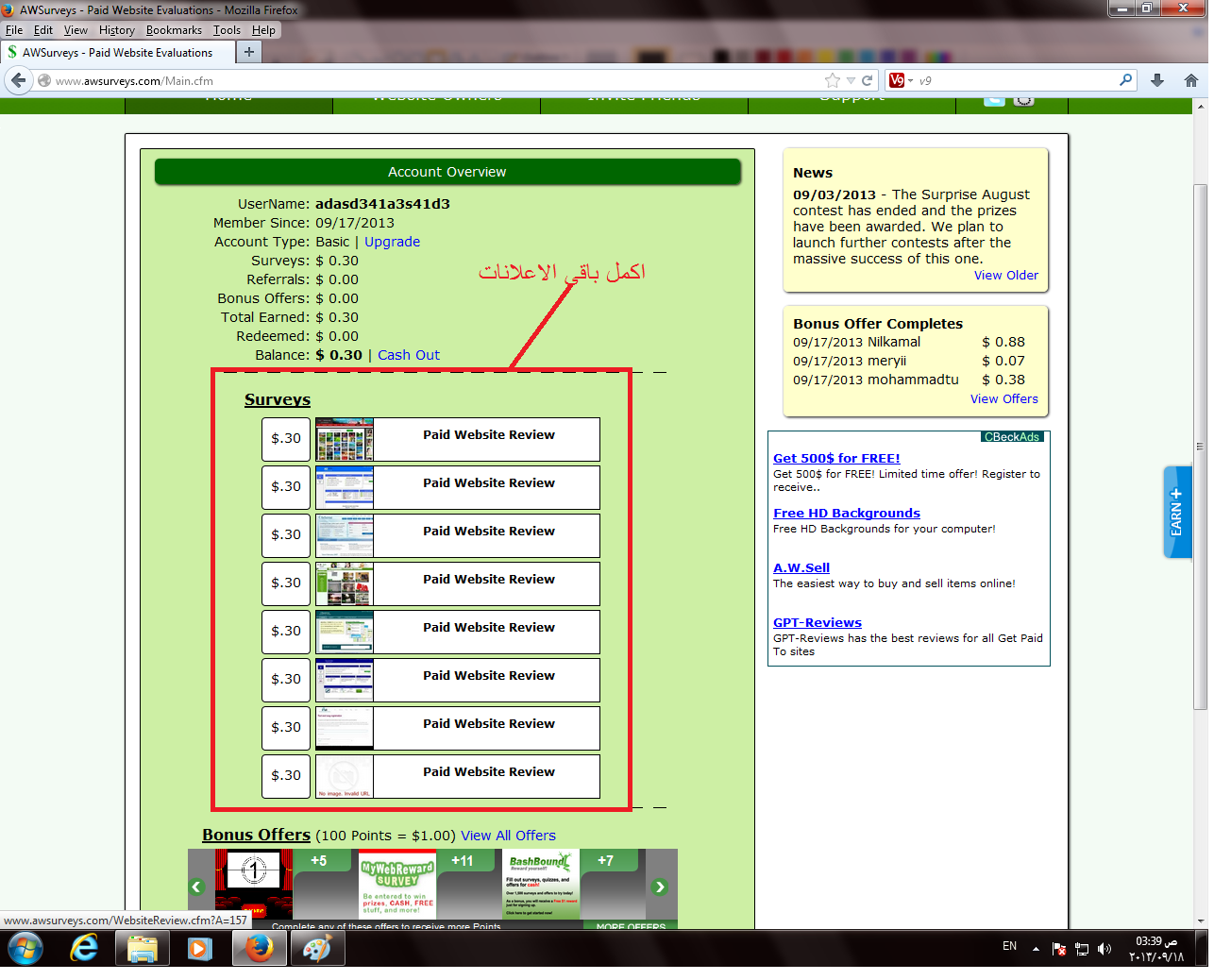The width and height of the screenshot is (1214, 980).
Task: Open the network tray icon
Action: pyautogui.click(x=1082, y=948)
